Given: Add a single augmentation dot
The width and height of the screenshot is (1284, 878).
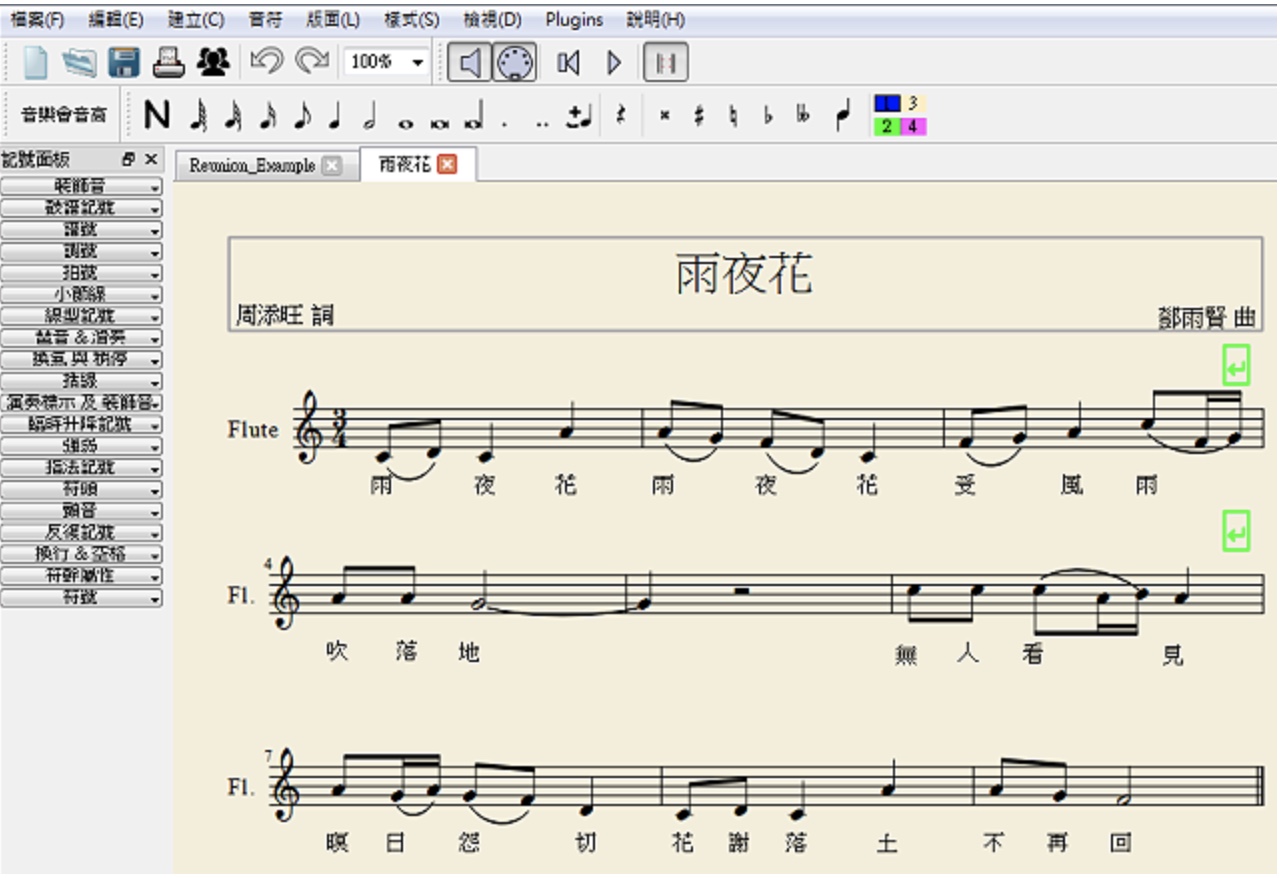Looking at the screenshot, I should [505, 124].
